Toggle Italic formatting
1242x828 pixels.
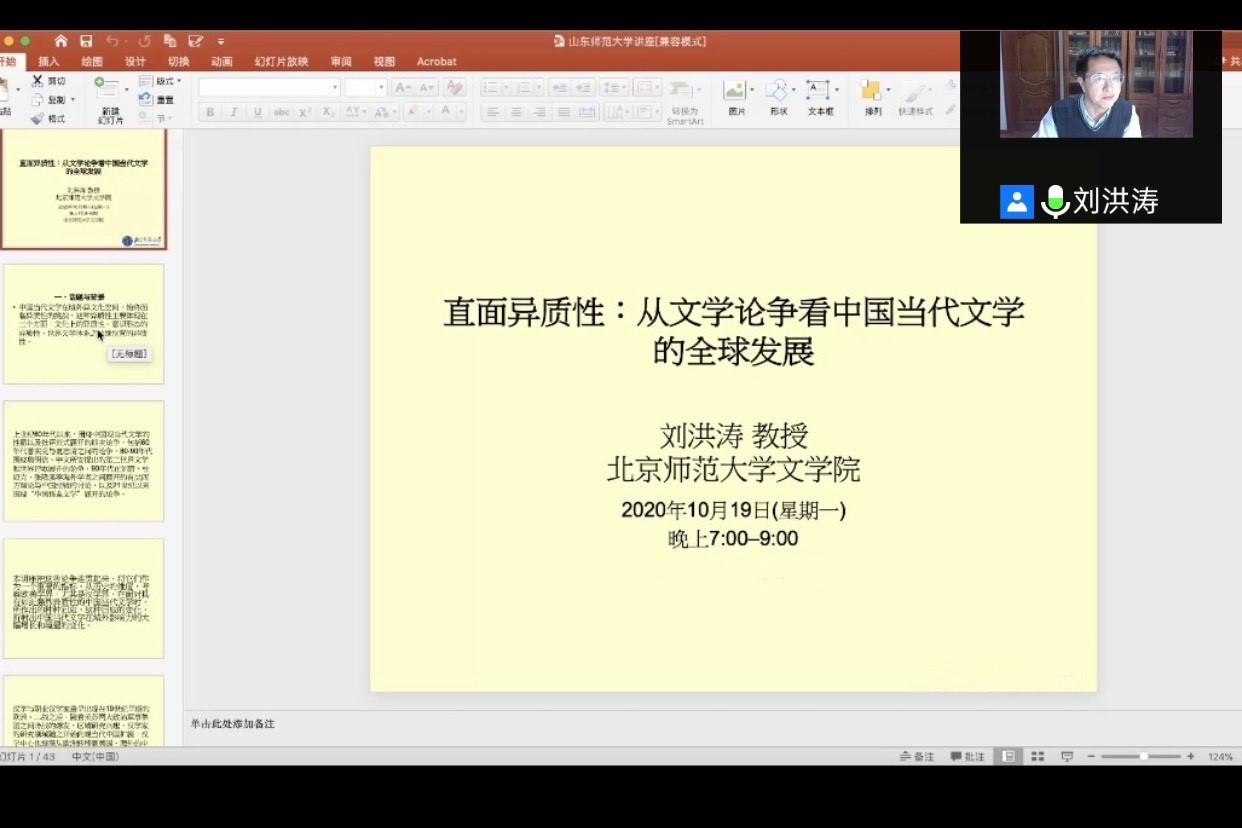pyautogui.click(x=234, y=112)
